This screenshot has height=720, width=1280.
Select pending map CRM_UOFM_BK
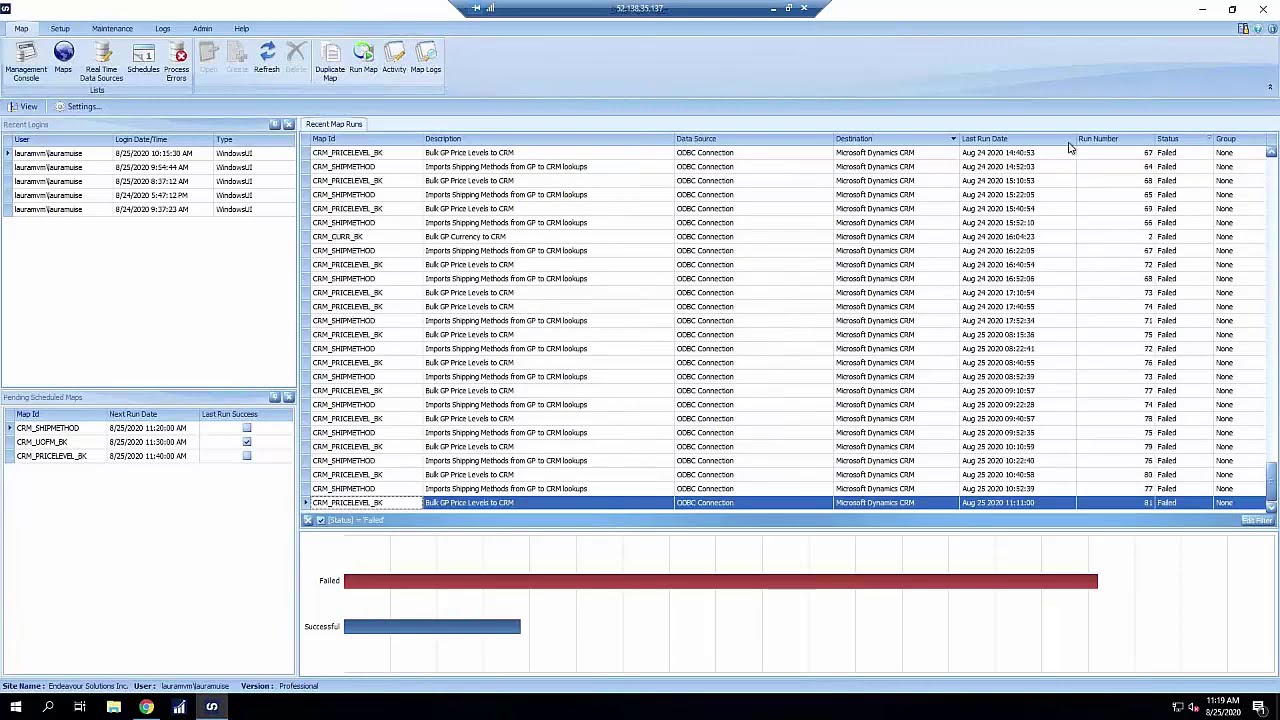(x=148, y=442)
